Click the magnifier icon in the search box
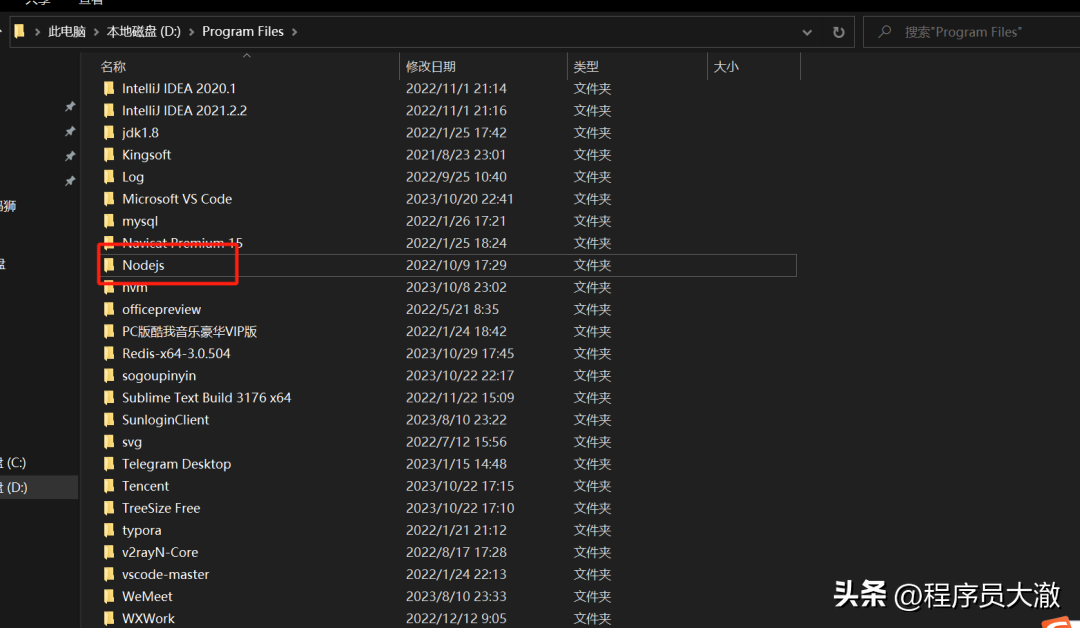 (x=885, y=32)
